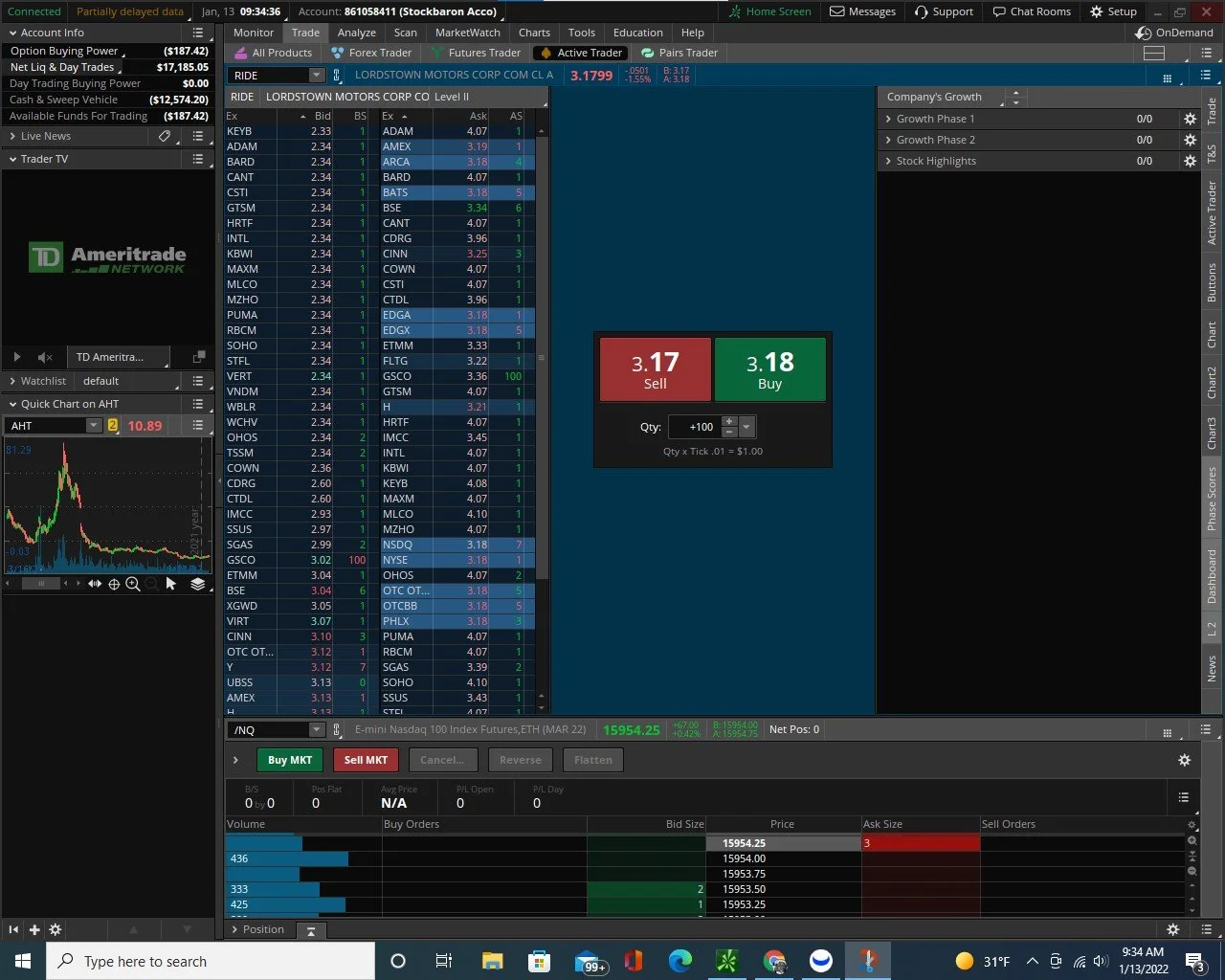This screenshot has height=980, width=1225.
Task: Open settings gear for Growth Phase 1
Action: (x=1190, y=119)
